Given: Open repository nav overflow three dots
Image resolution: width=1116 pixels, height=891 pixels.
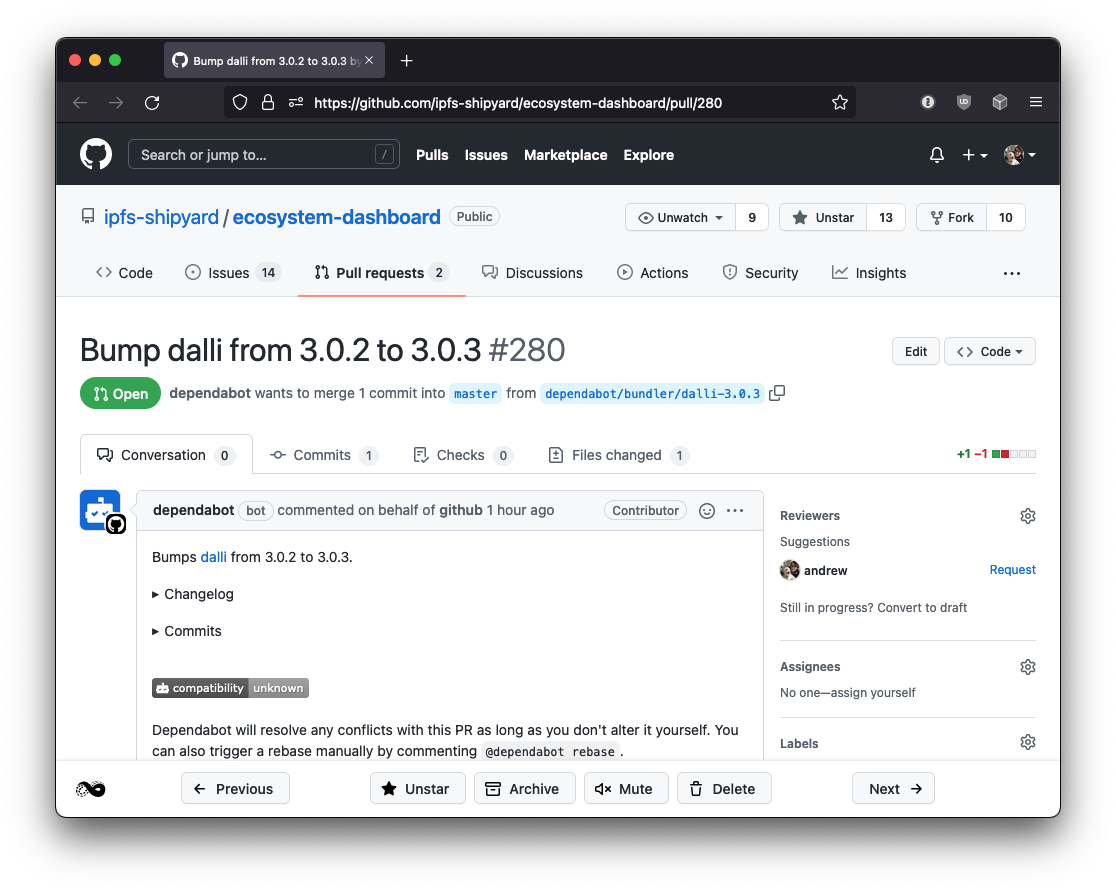Looking at the screenshot, I should [x=1011, y=273].
